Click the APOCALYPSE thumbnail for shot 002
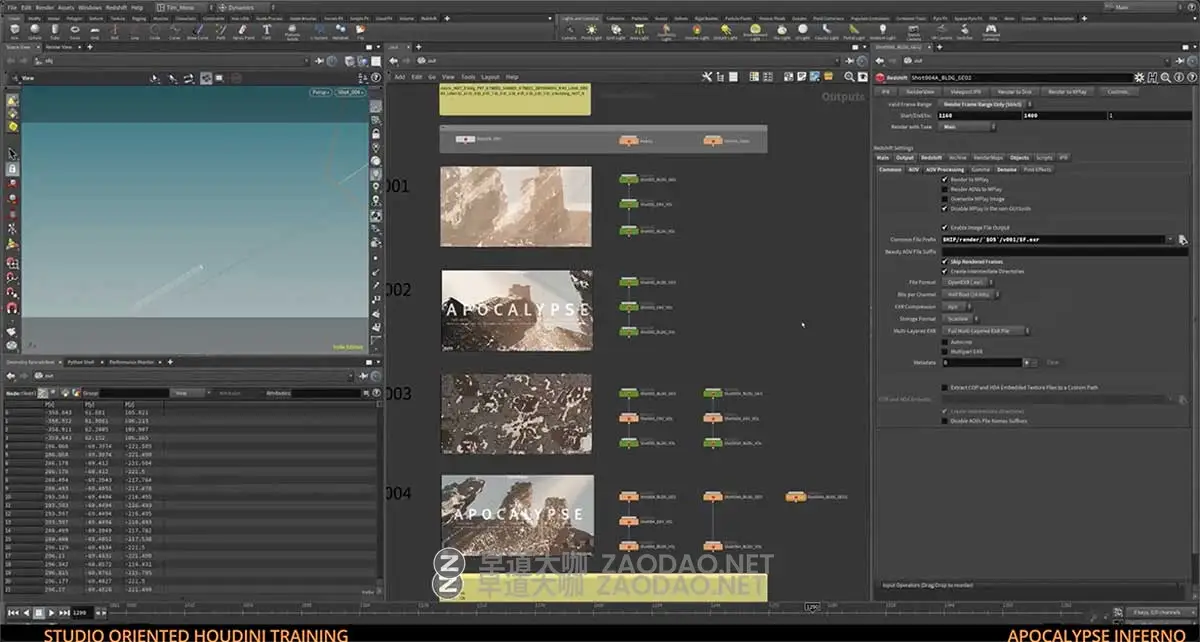Image resolution: width=1200 pixels, height=642 pixels. (x=516, y=310)
